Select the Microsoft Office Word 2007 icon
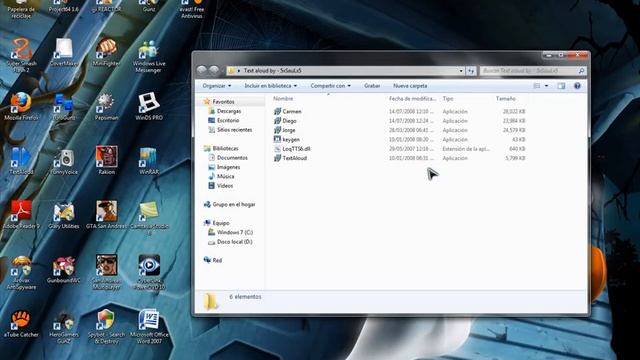640x360 pixels. pyautogui.click(x=149, y=326)
